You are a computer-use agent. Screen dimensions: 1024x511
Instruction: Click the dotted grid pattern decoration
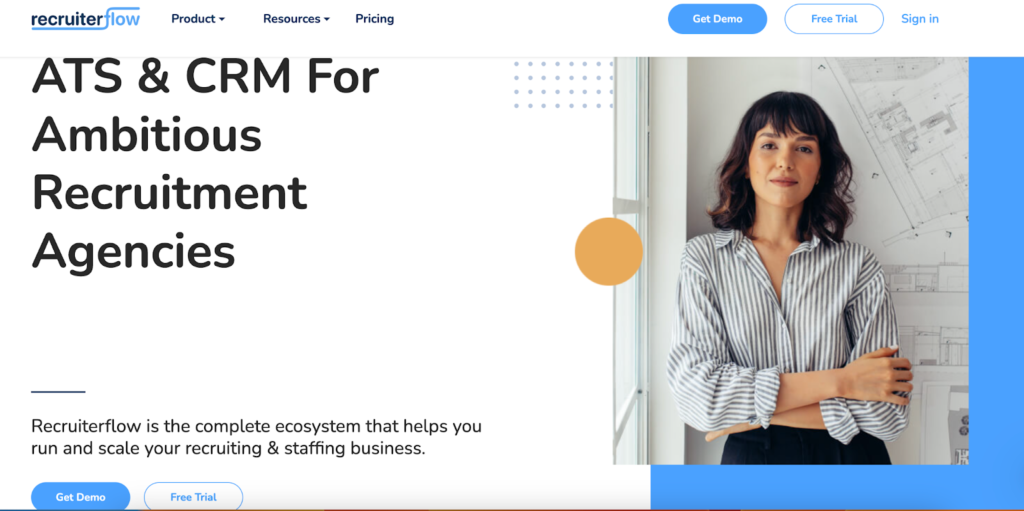[564, 84]
